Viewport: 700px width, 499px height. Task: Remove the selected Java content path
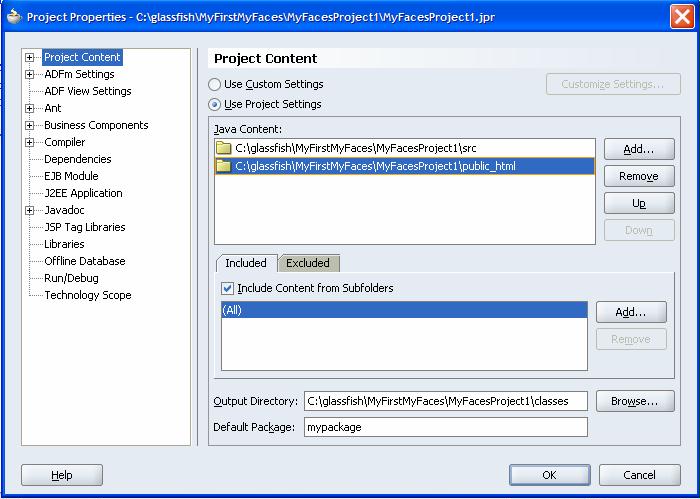638,176
